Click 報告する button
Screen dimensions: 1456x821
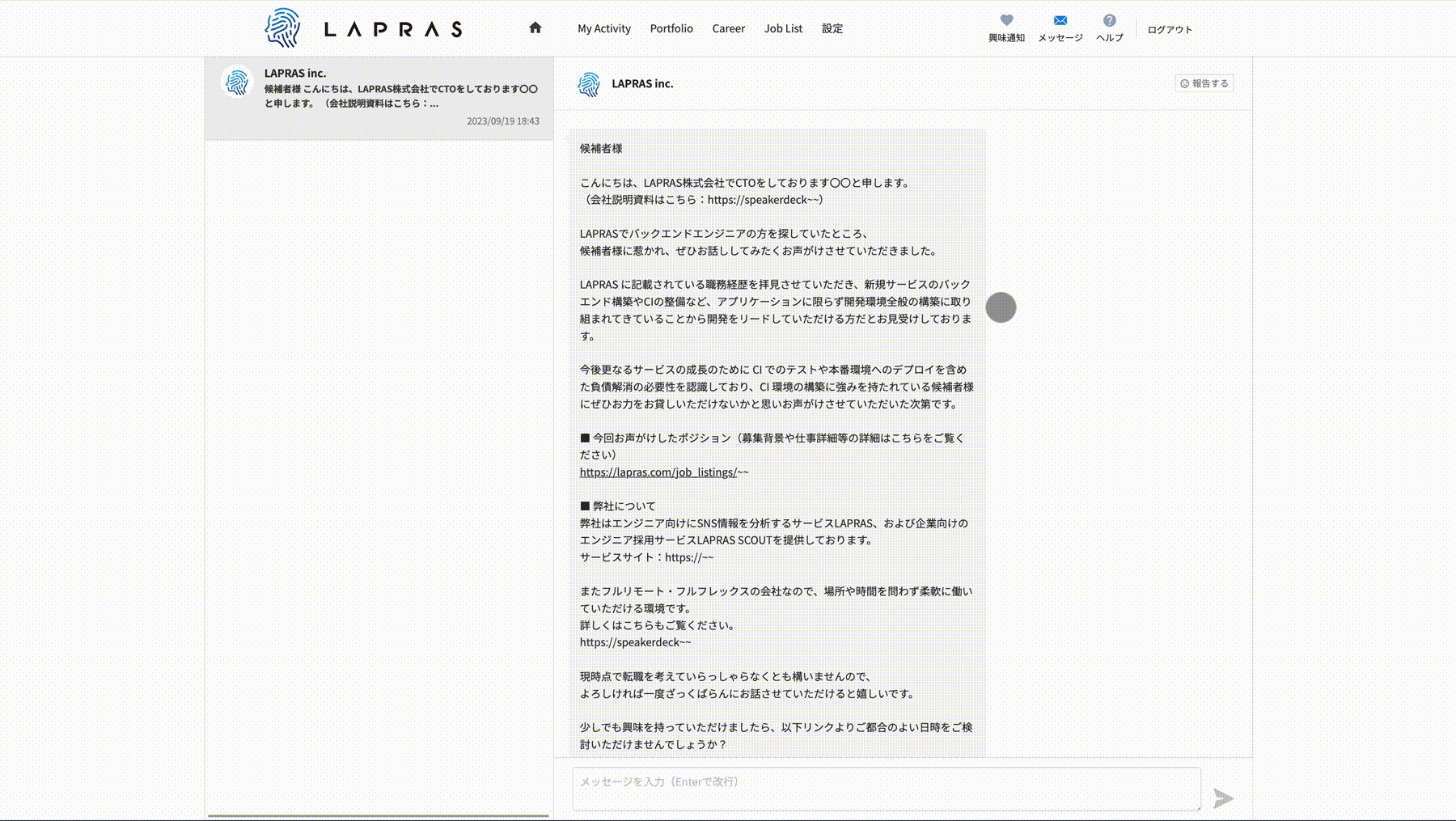pos(1204,83)
